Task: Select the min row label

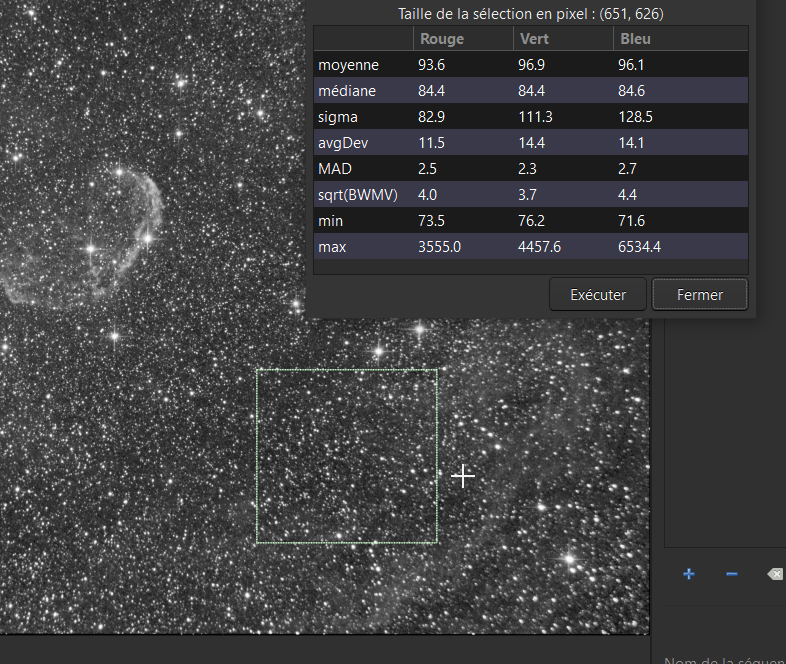Action: pyautogui.click(x=330, y=220)
